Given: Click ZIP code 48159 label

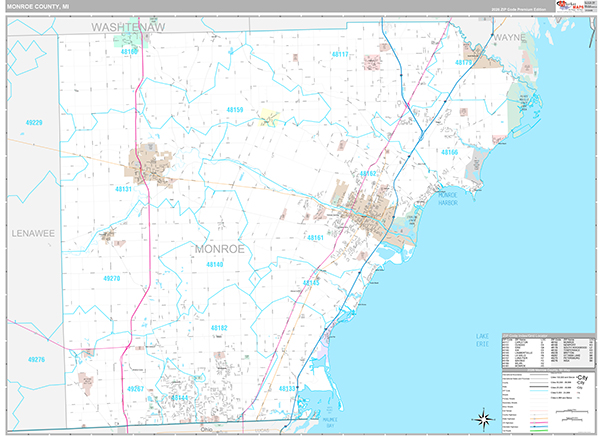Looking at the screenshot, I should 235,110.
